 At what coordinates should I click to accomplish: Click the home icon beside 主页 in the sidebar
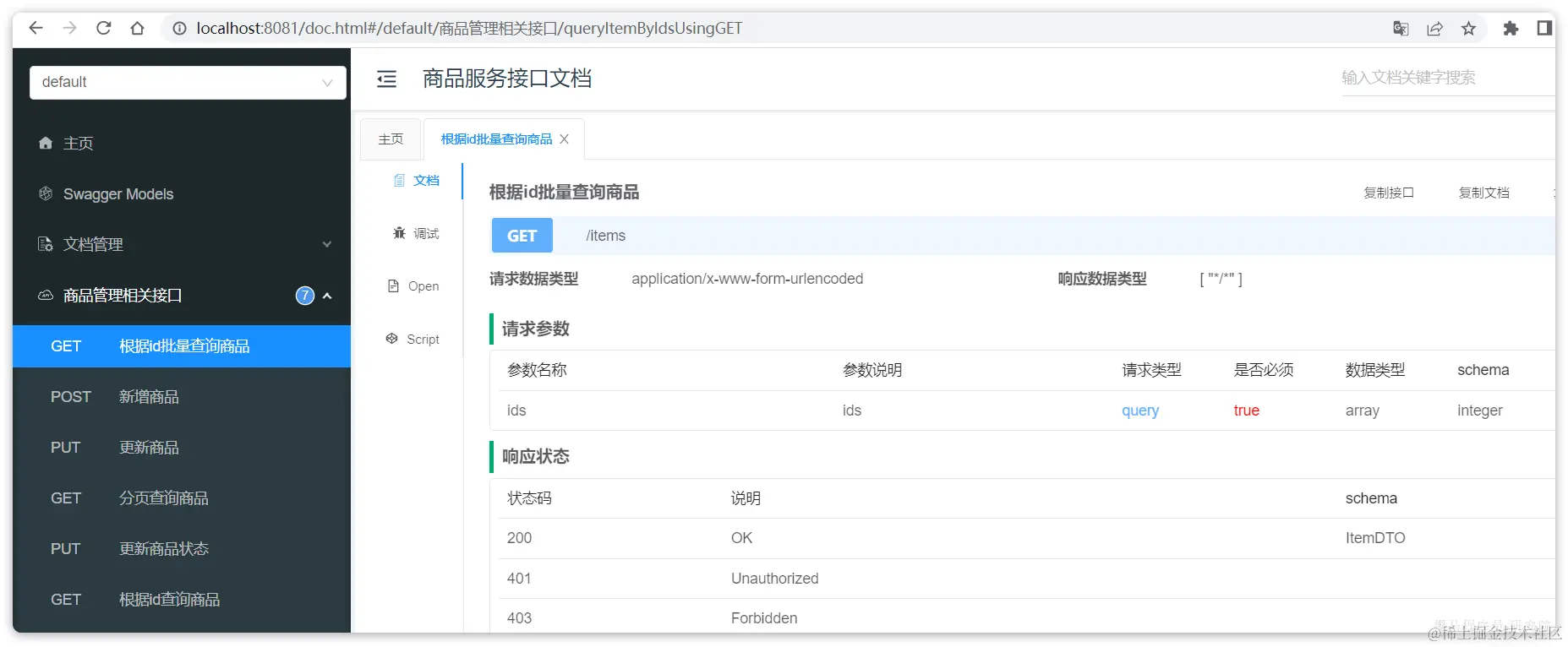[x=46, y=144]
